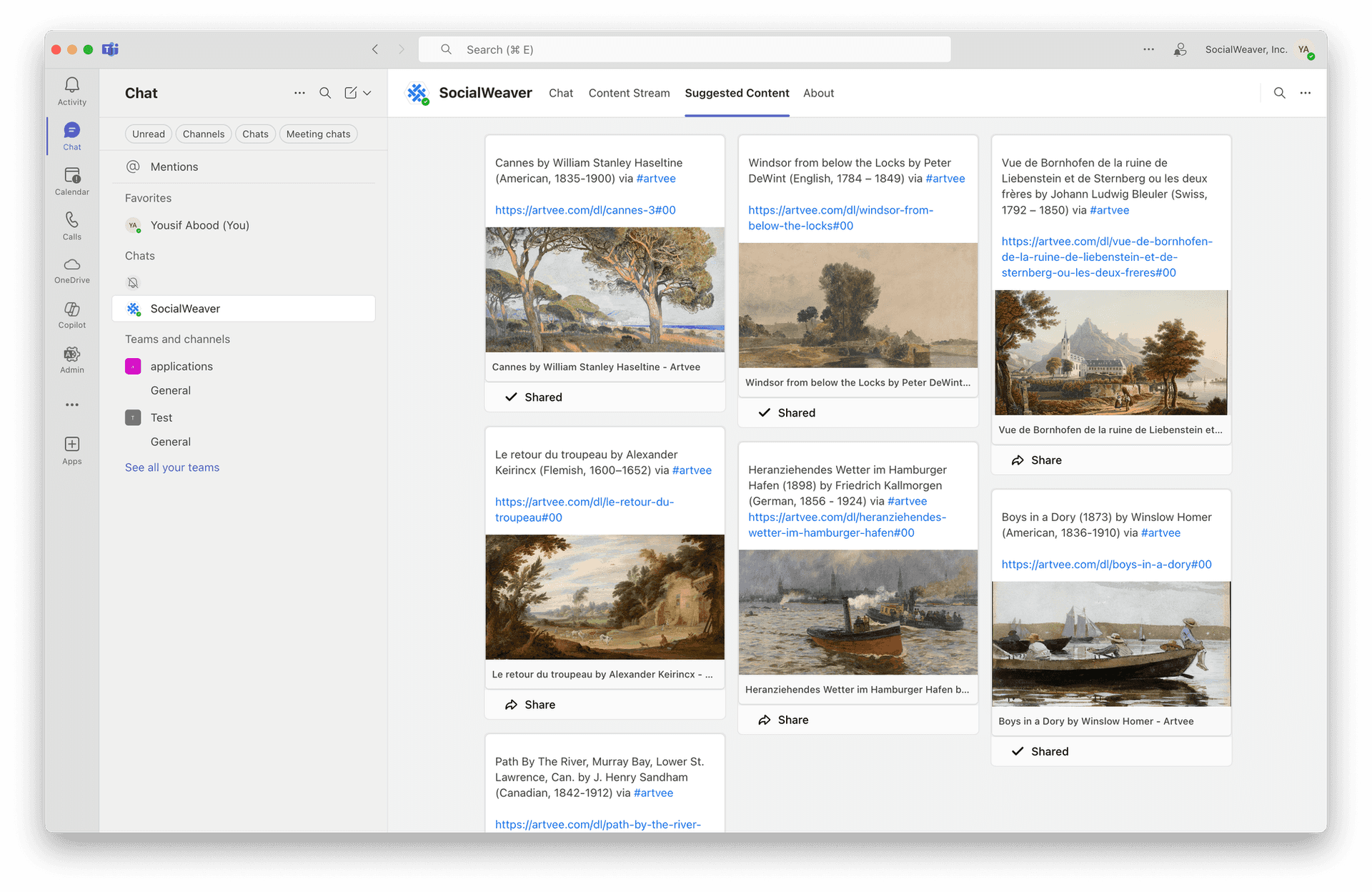Expand the new chat dropdown chevron
Viewport: 1372px width, 892px height.
367,93
